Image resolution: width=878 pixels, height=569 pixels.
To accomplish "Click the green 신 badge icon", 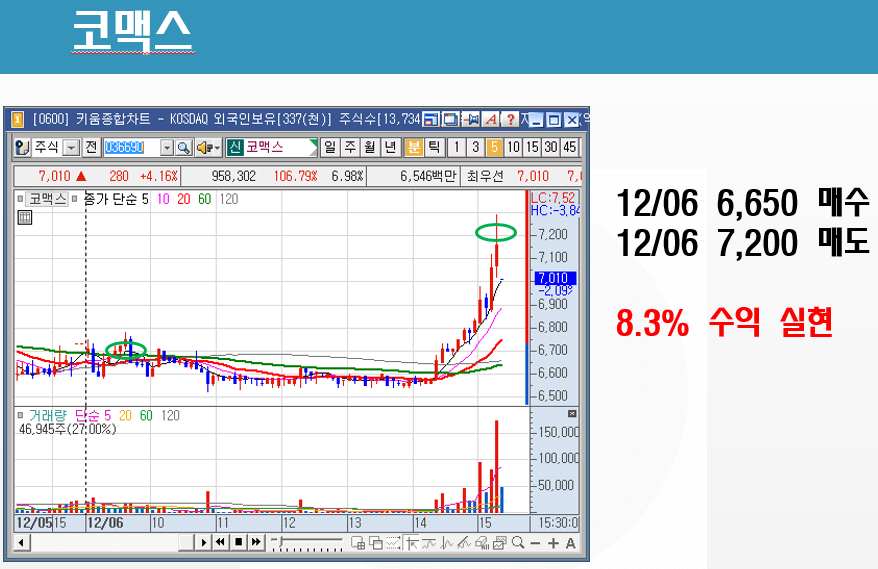I will point(235,148).
